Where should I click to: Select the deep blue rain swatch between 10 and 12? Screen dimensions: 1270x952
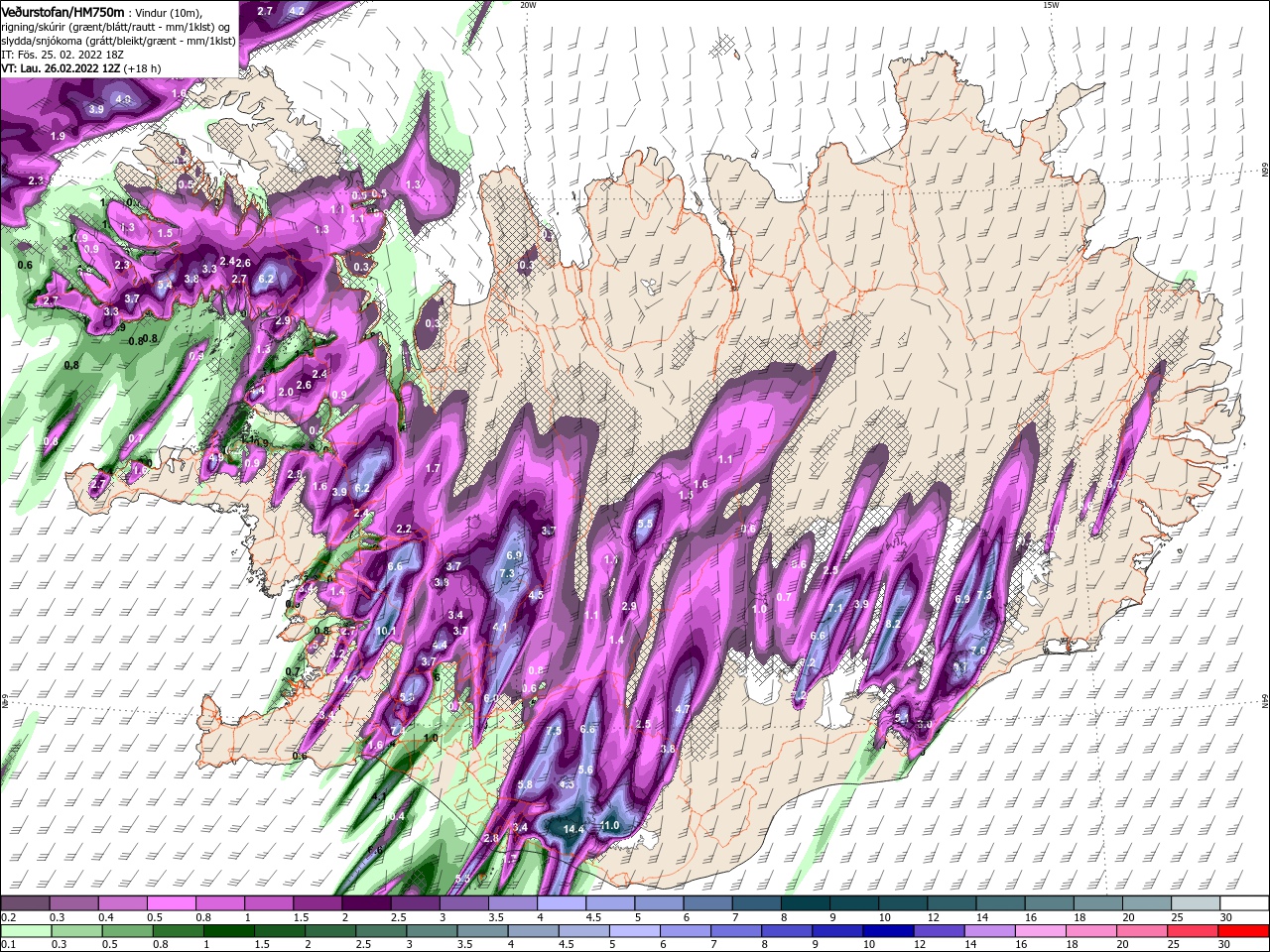(x=888, y=931)
